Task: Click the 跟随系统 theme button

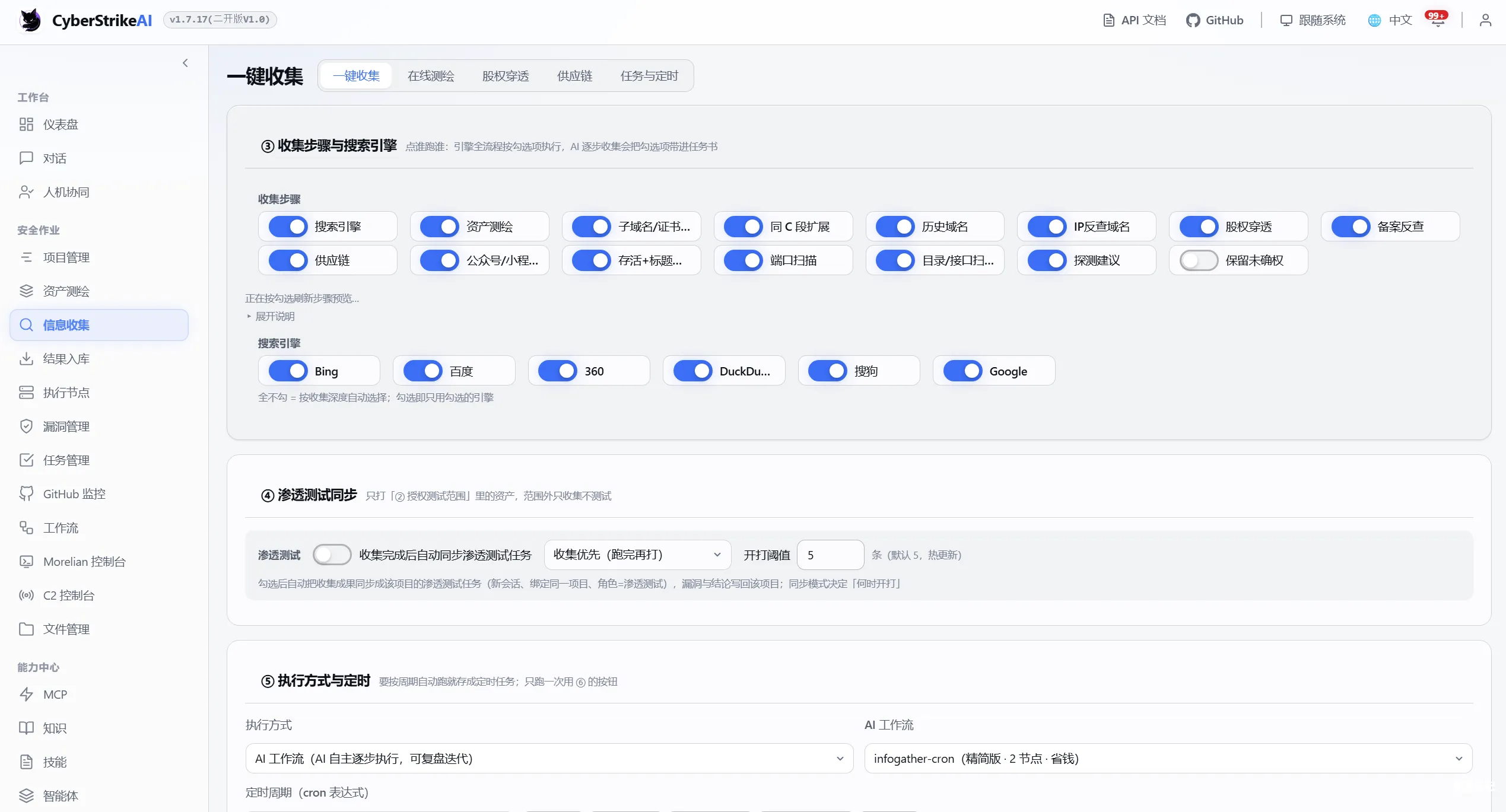Action: 1313,20
